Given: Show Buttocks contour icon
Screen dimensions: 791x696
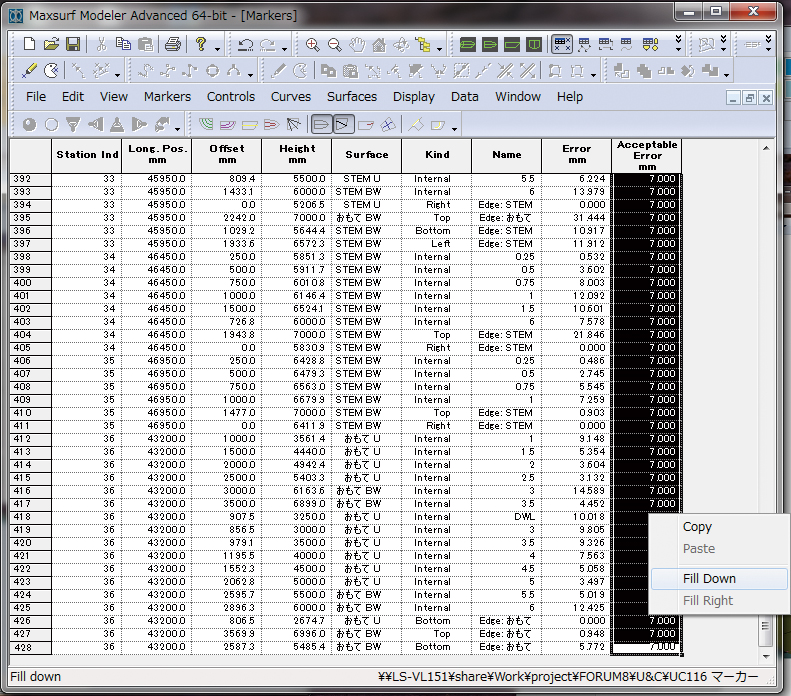Looking at the screenshot, I should click(227, 124).
